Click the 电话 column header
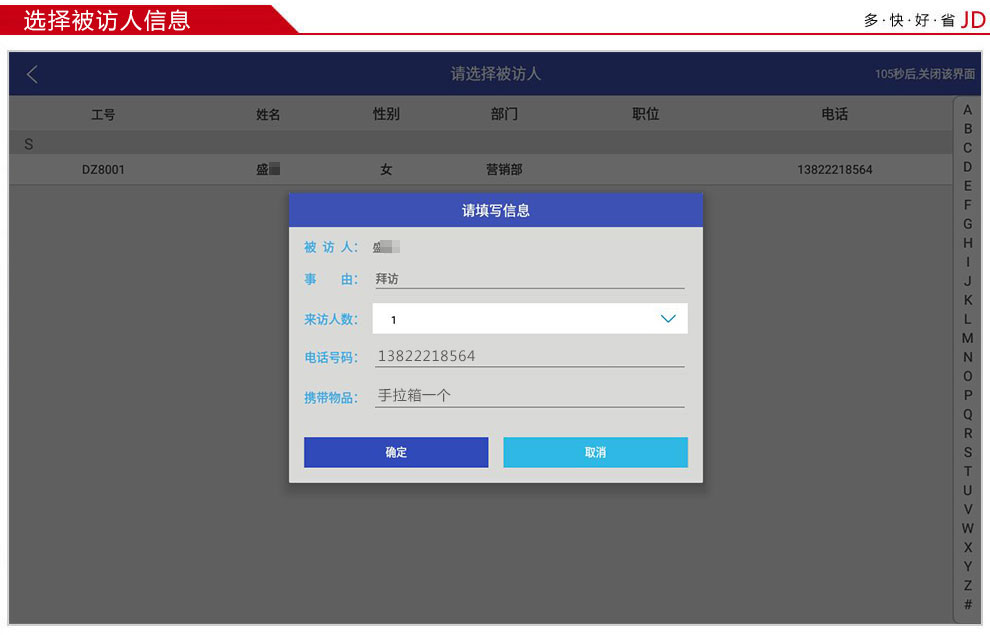Screen dimensions: 990x635 (x=834, y=115)
